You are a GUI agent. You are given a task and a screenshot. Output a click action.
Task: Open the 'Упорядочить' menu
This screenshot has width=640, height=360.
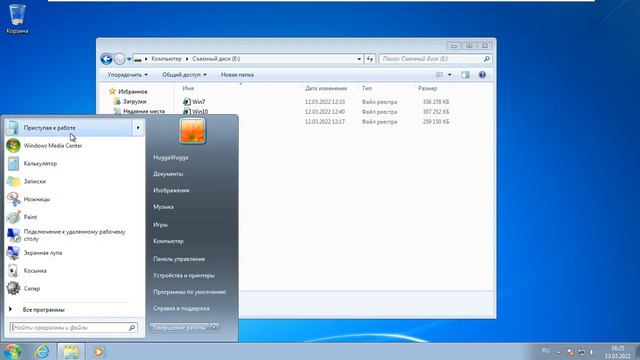[x=127, y=75]
